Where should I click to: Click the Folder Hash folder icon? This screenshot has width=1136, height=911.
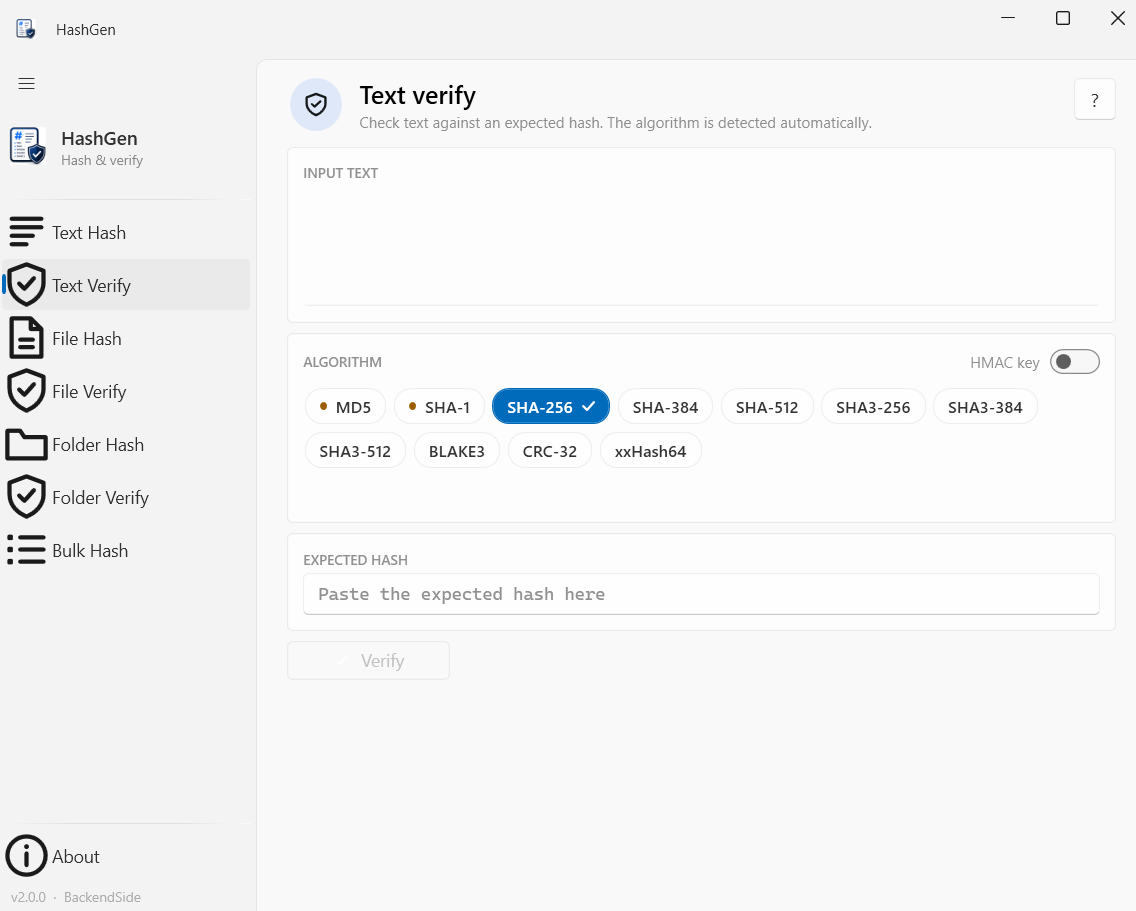click(x=26, y=444)
